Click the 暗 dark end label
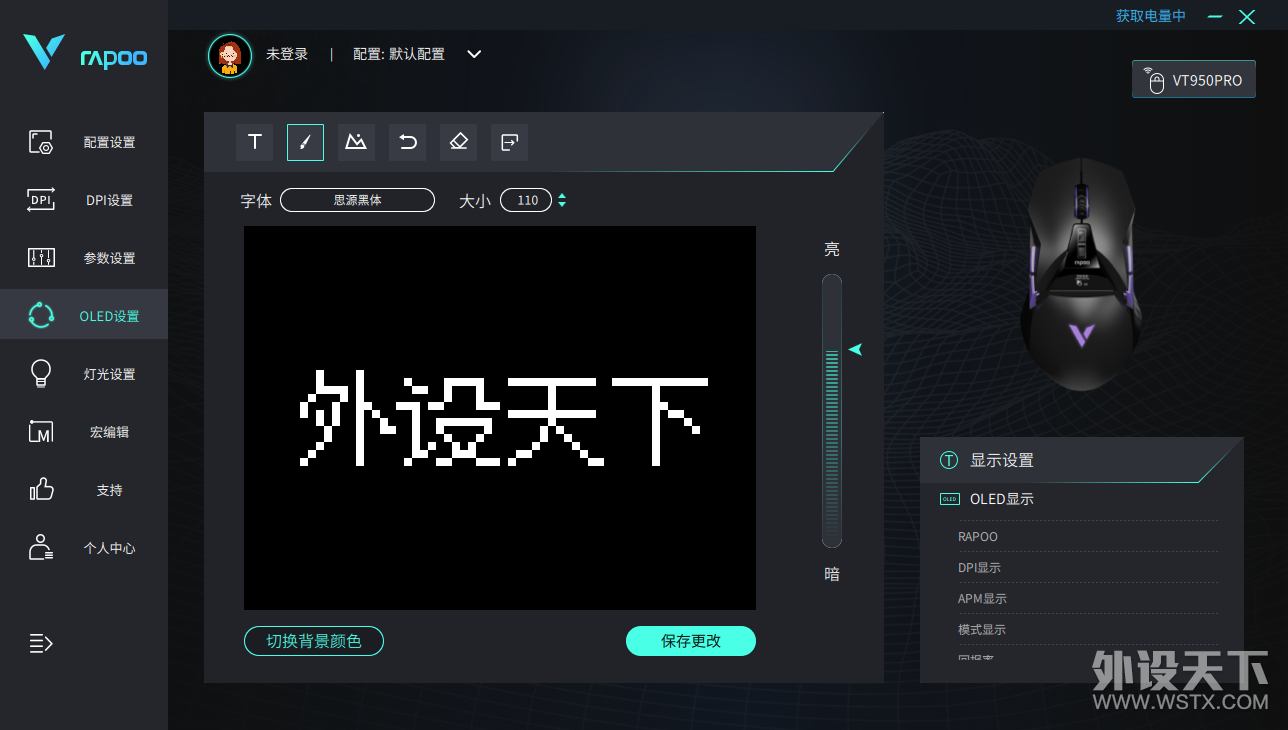Screen dimensions: 1288x730 832,574
